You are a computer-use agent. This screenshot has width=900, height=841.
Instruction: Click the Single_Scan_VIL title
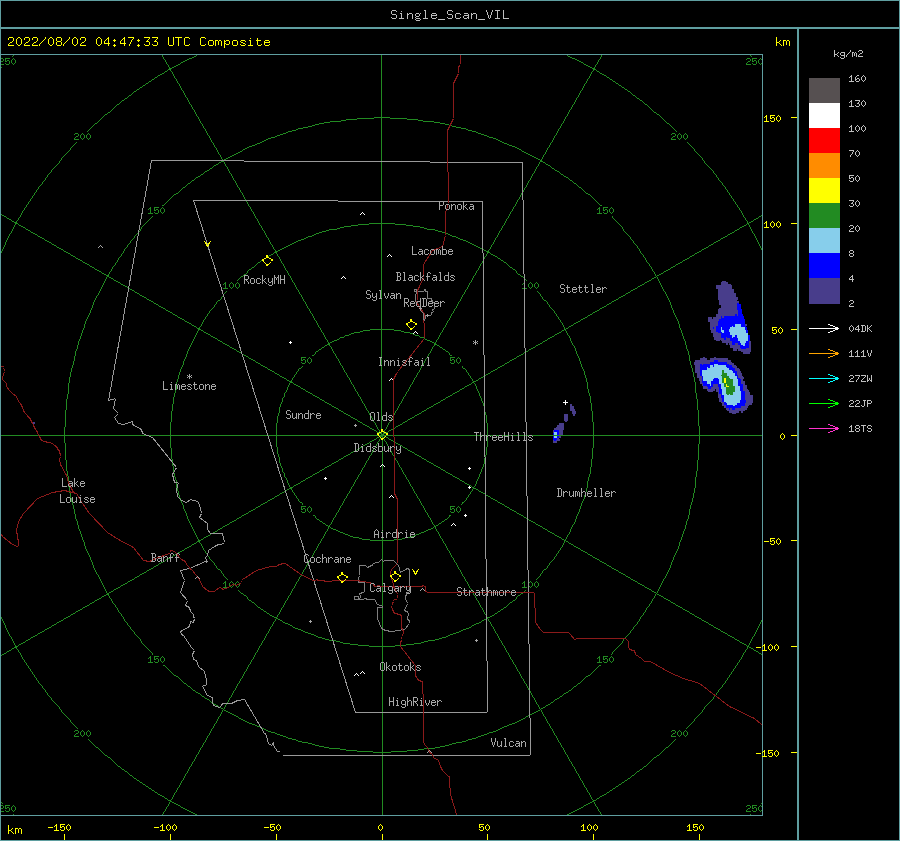[449, 15]
